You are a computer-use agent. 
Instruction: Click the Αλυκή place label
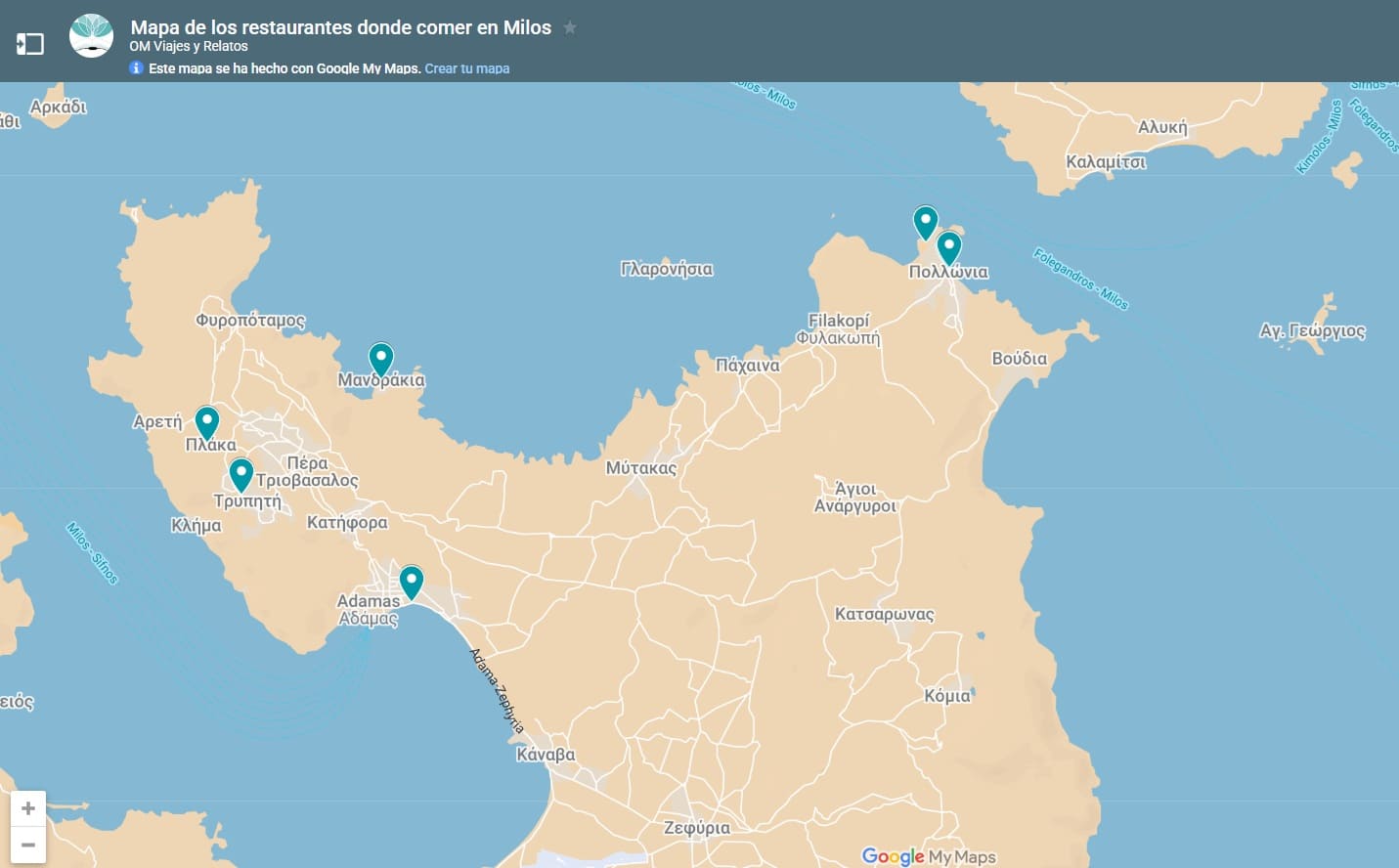pos(1162,127)
